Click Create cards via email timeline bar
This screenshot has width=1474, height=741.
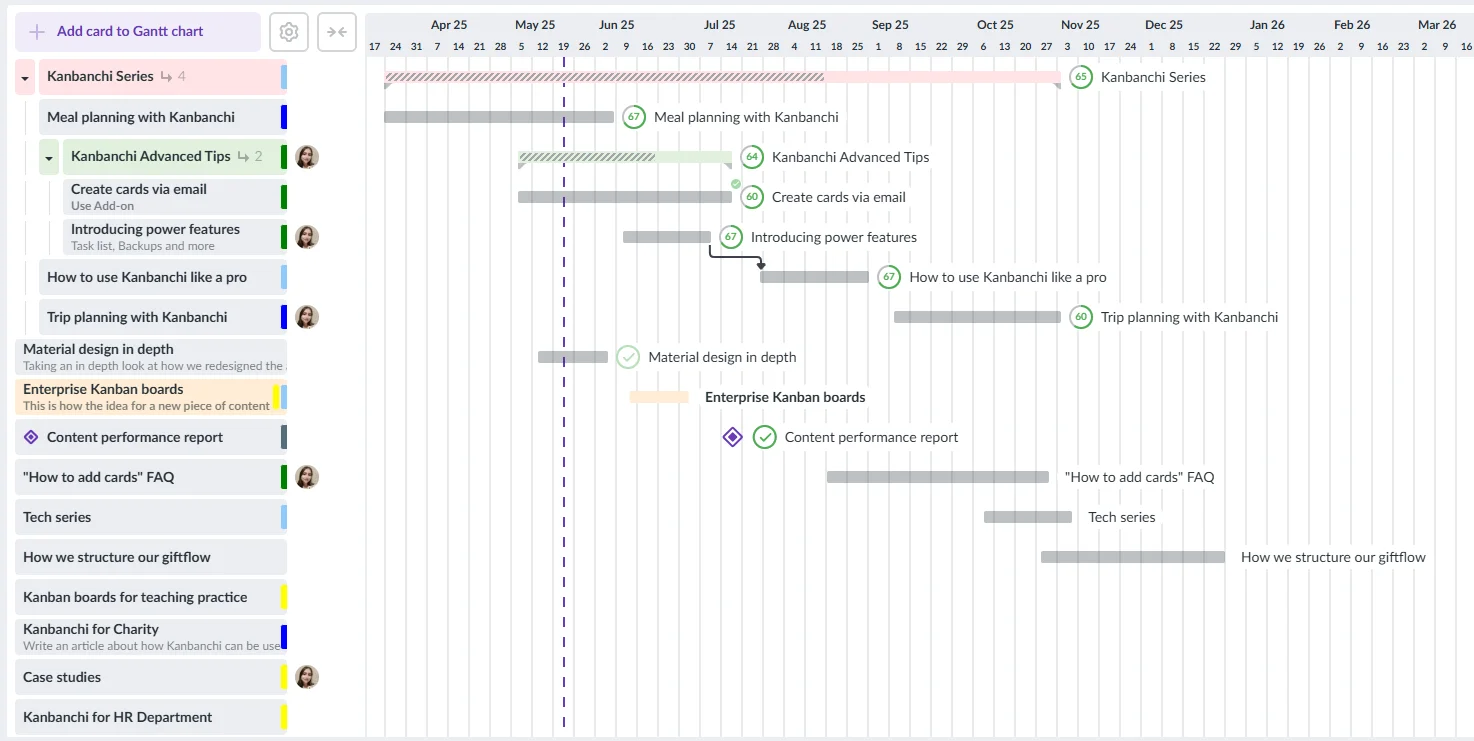point(625,197)
